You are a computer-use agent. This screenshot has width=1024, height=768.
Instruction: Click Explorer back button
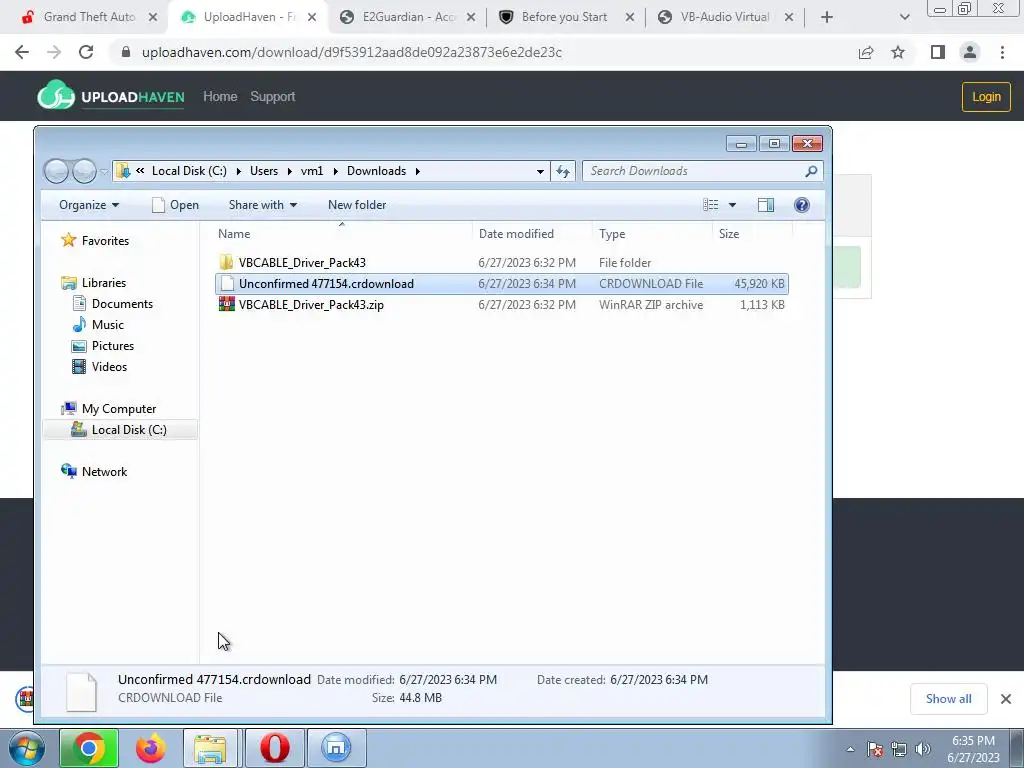click(56, 171)
